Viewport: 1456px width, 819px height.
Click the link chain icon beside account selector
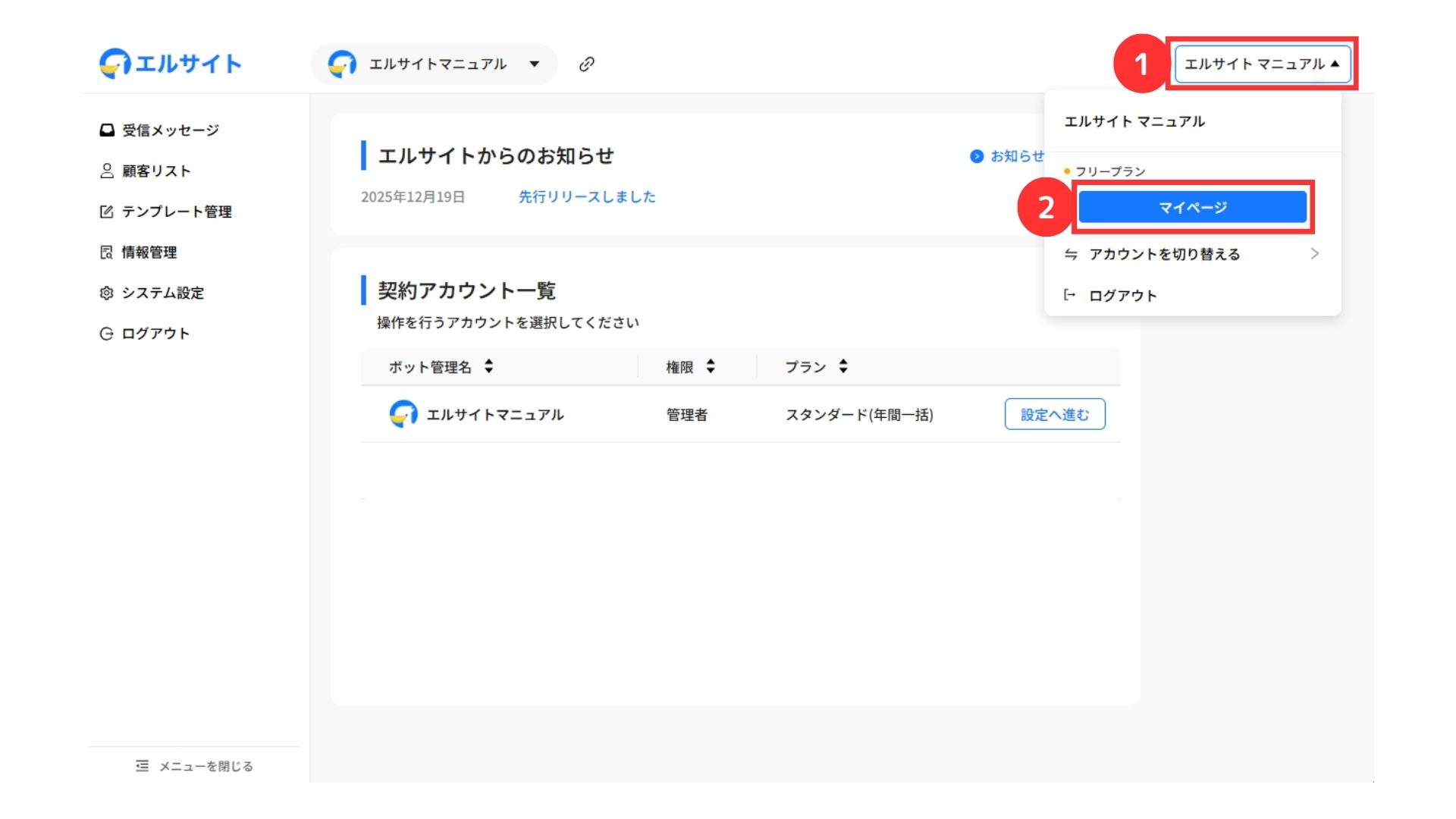point(586,64)
